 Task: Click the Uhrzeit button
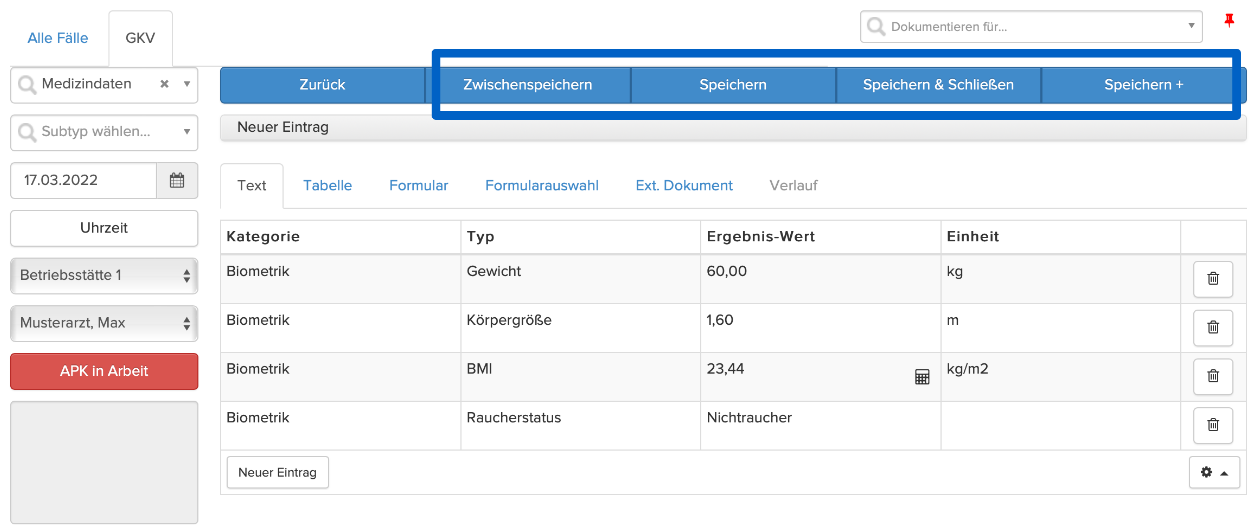(x=104, y=228)
